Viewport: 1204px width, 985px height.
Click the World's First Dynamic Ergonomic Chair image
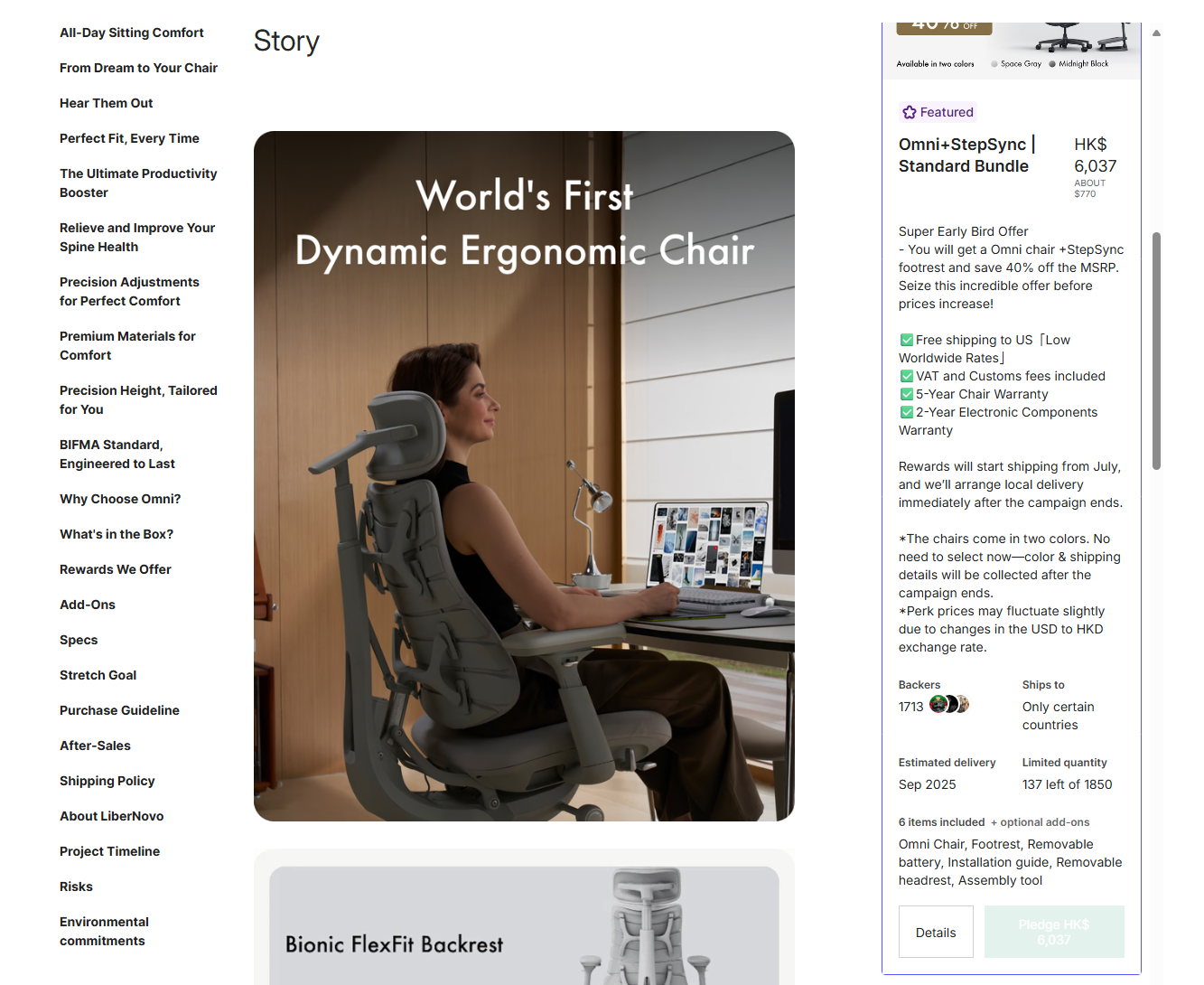pyautogui.click(x=524, y=476)
